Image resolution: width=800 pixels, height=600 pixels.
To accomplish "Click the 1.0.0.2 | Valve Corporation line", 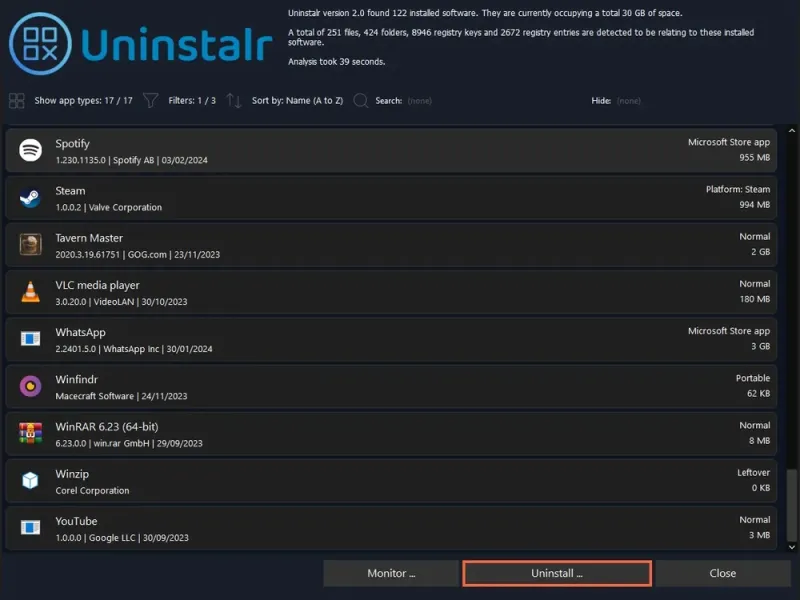I will 109,208.
